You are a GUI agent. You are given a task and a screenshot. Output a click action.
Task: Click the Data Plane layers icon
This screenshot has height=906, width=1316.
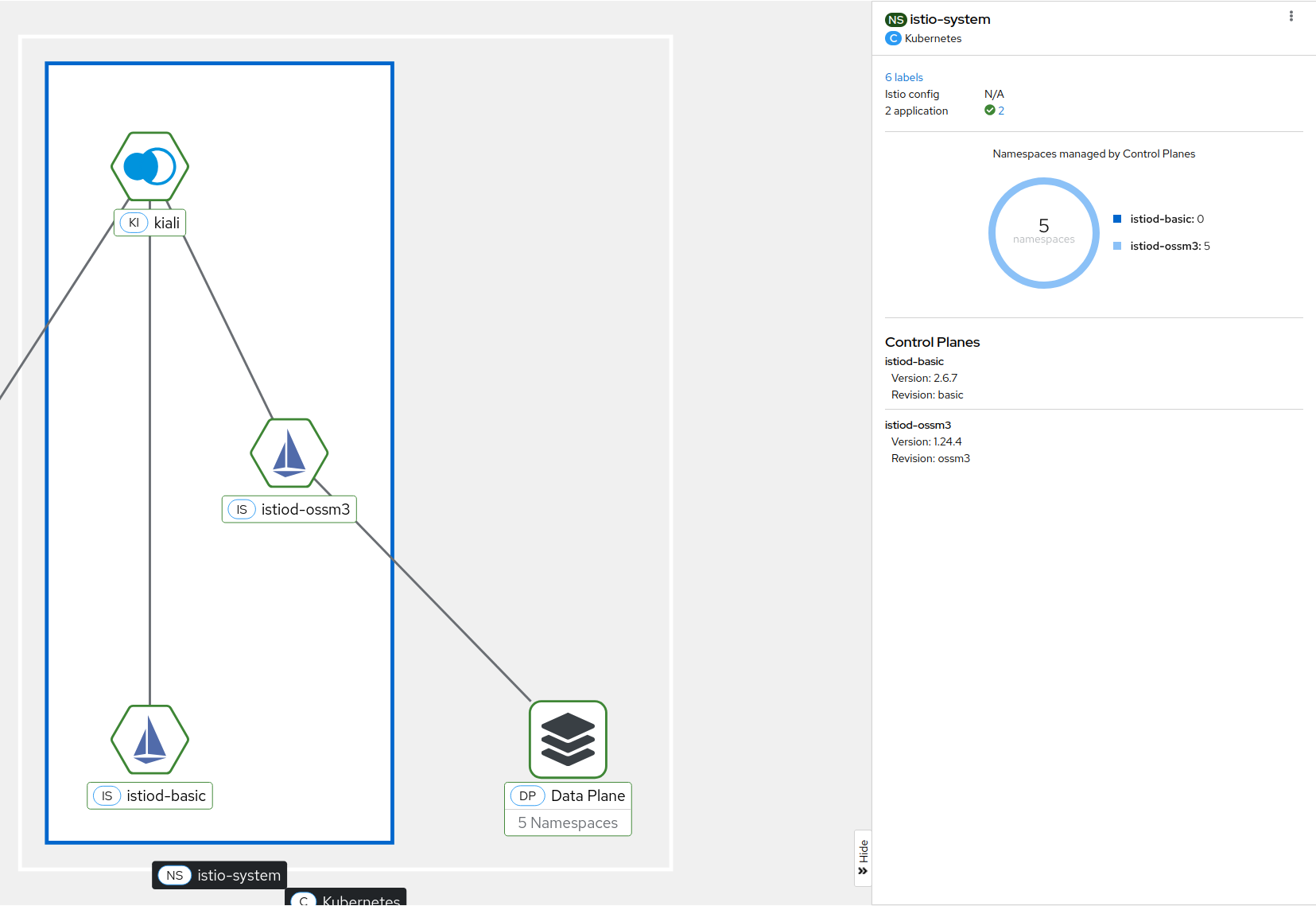(568, 739)
